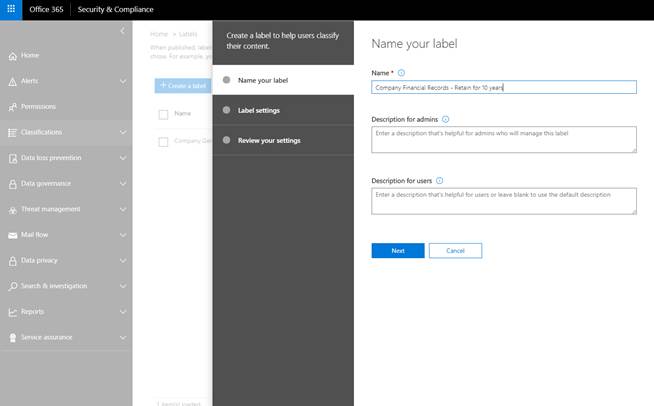Viewport: 654px width, 406px height.
Task: Tick the checkbox for the Company label row
Action: [163, 142]
